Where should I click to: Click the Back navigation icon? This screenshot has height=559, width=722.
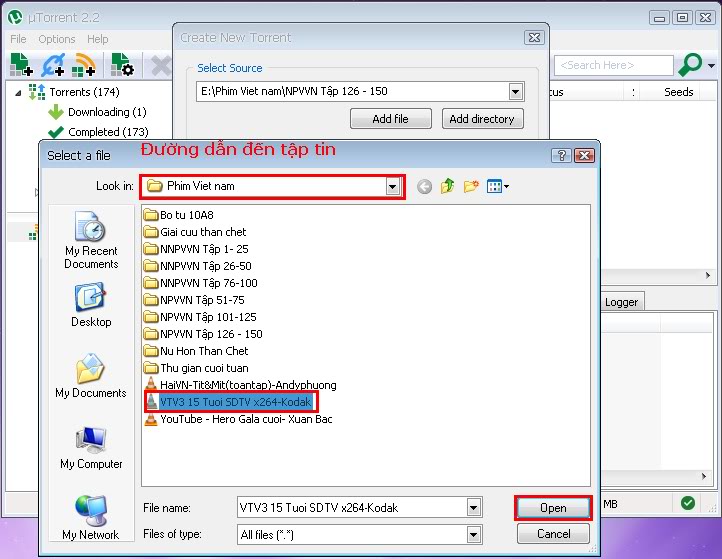(424, 186)
